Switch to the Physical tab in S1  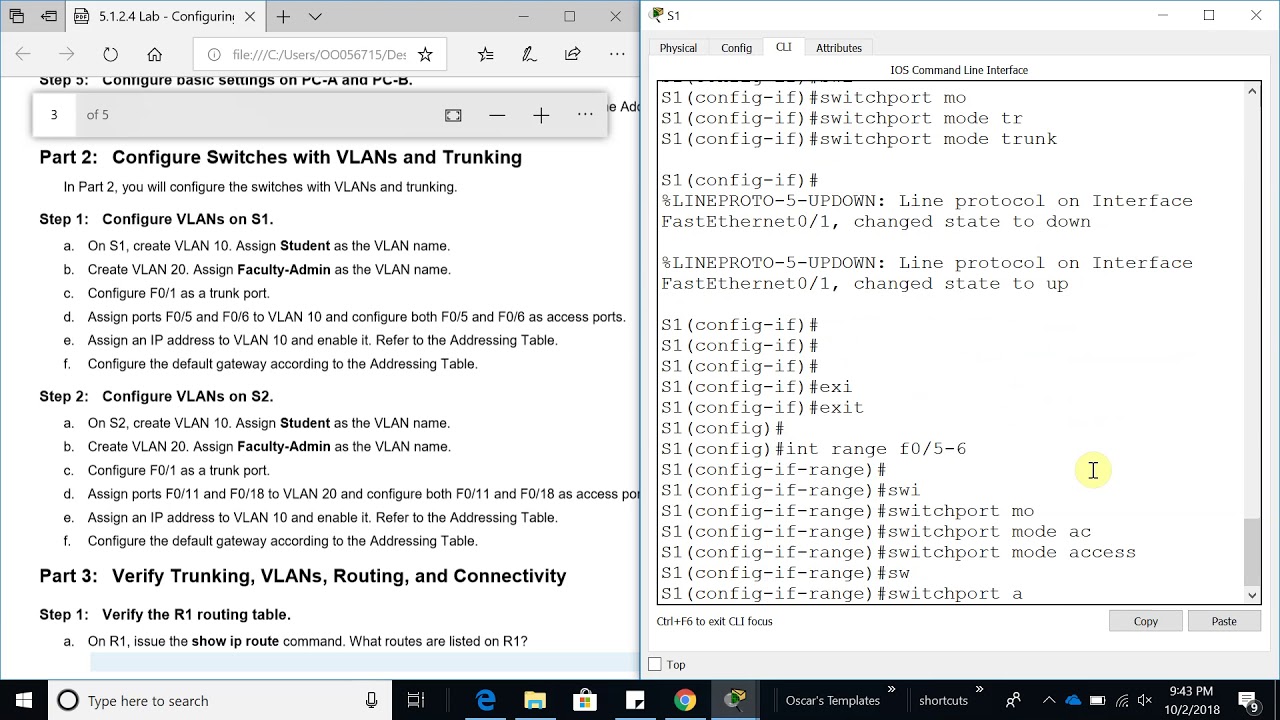tap(678, 48)
